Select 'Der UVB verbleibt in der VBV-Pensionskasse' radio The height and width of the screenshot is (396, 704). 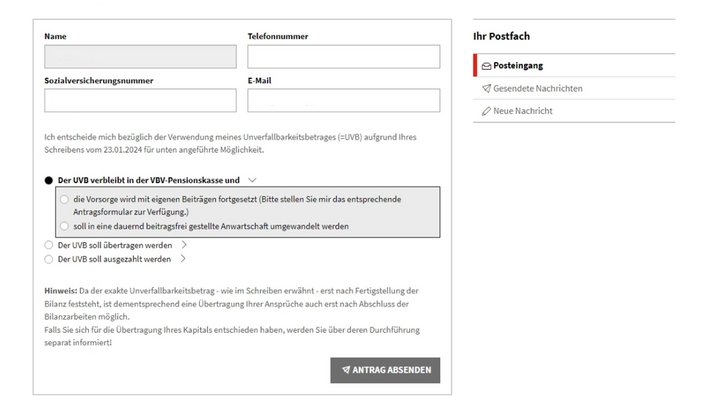click(48, 180)
